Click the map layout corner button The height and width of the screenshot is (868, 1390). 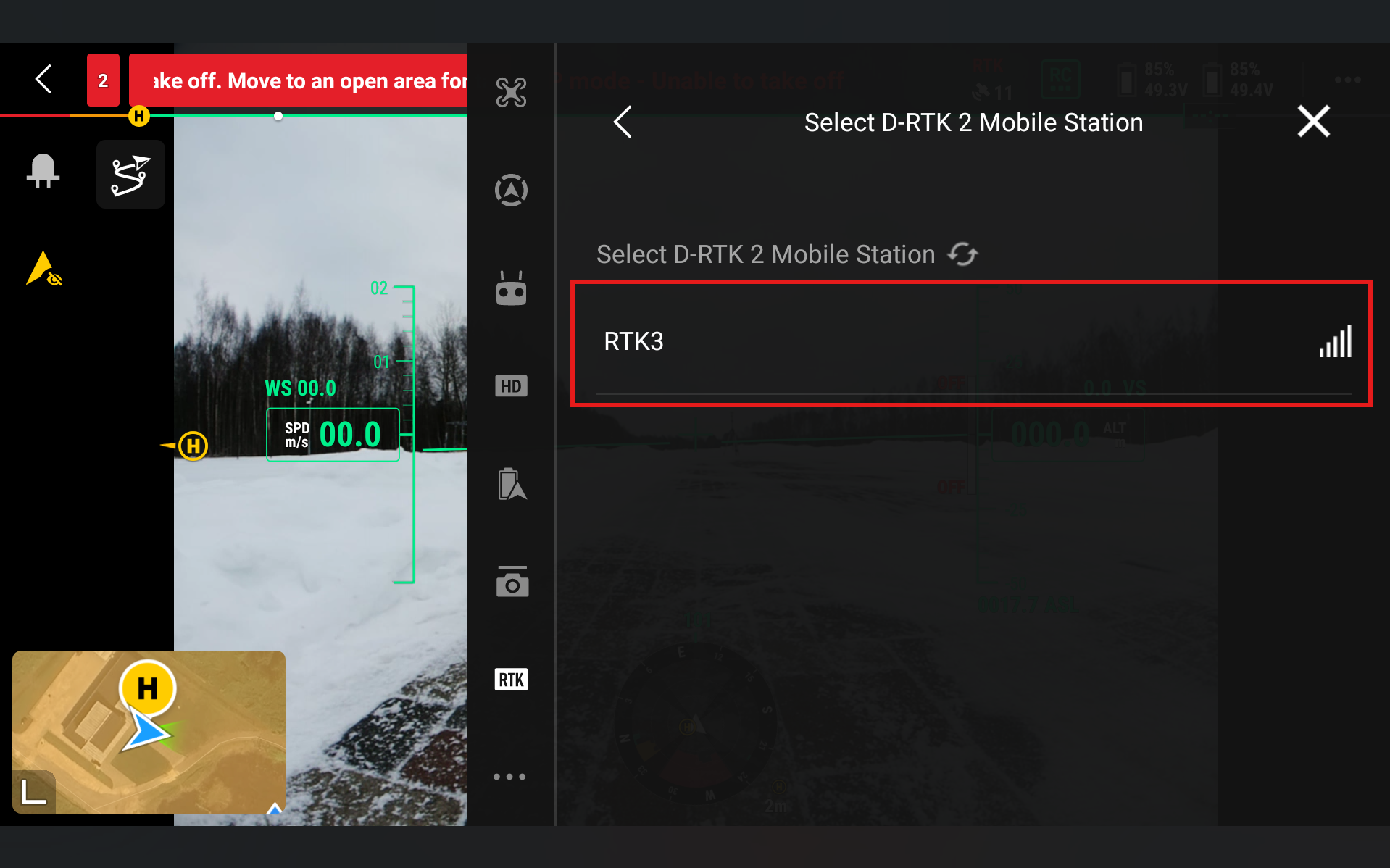pyautogui.click(x=33, y=791)
